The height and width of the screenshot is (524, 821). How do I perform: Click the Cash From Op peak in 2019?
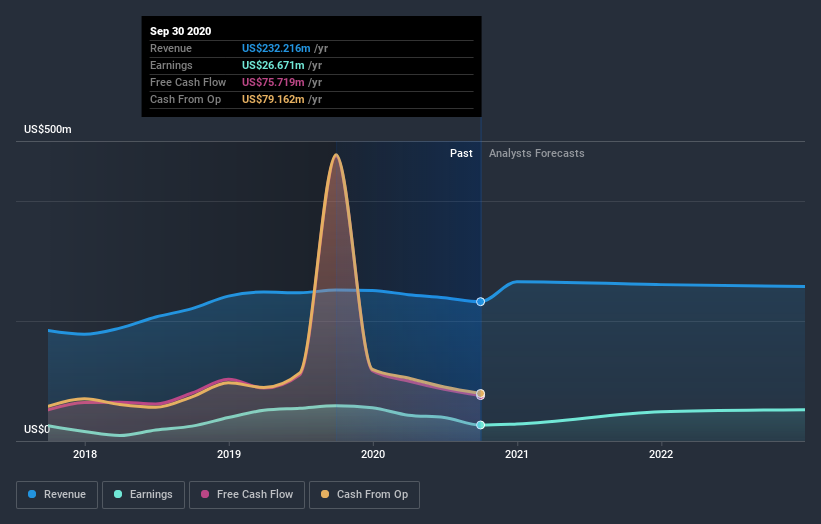pos(336,155)
